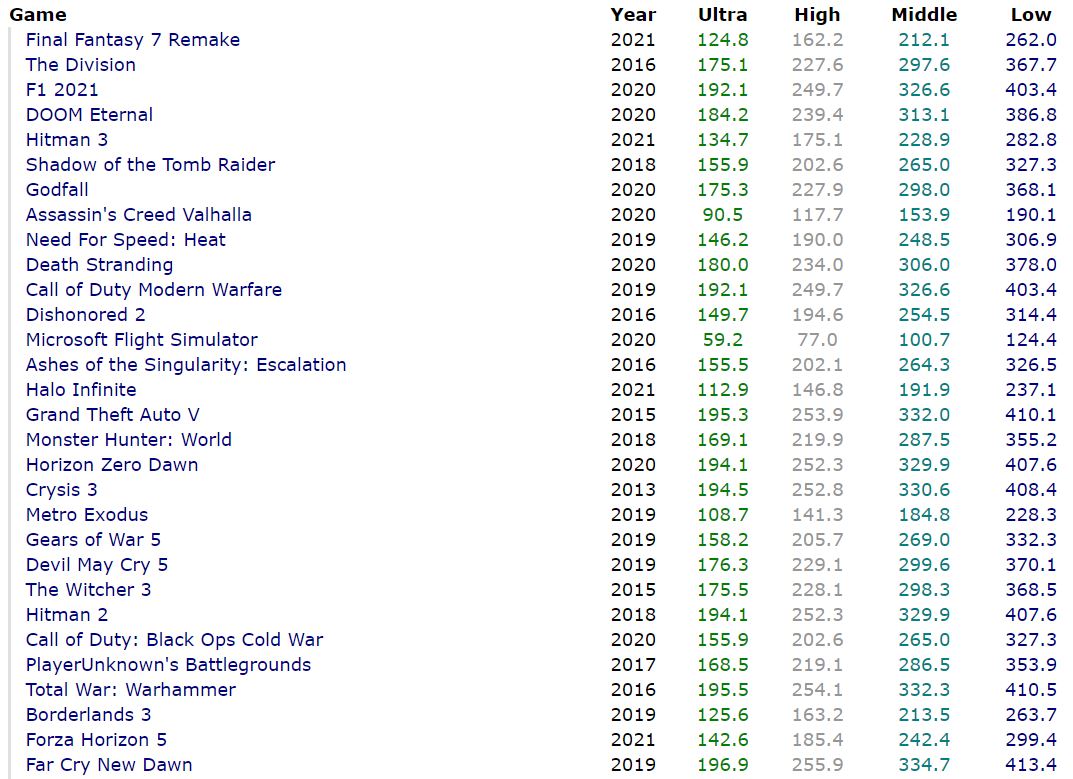Click the Game column header
Screen dimensions: 1073x779
pos(38,14)
